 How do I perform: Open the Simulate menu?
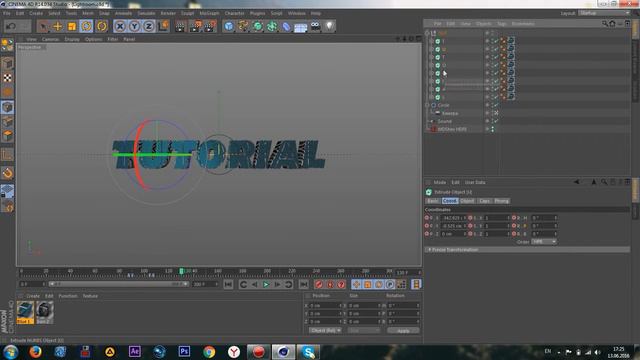[146, 13]
